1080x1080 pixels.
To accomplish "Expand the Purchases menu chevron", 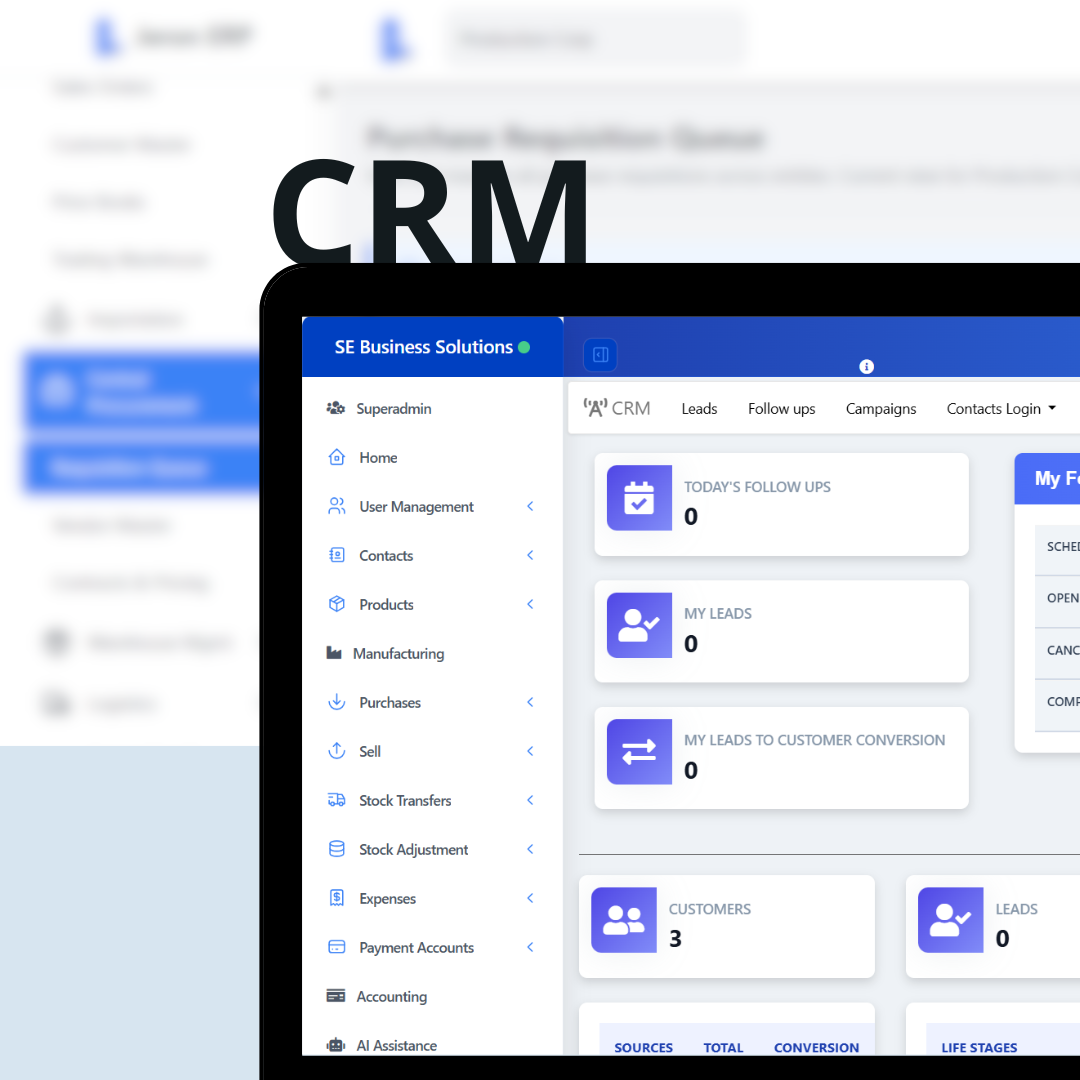I will click(x=530, y=703).
